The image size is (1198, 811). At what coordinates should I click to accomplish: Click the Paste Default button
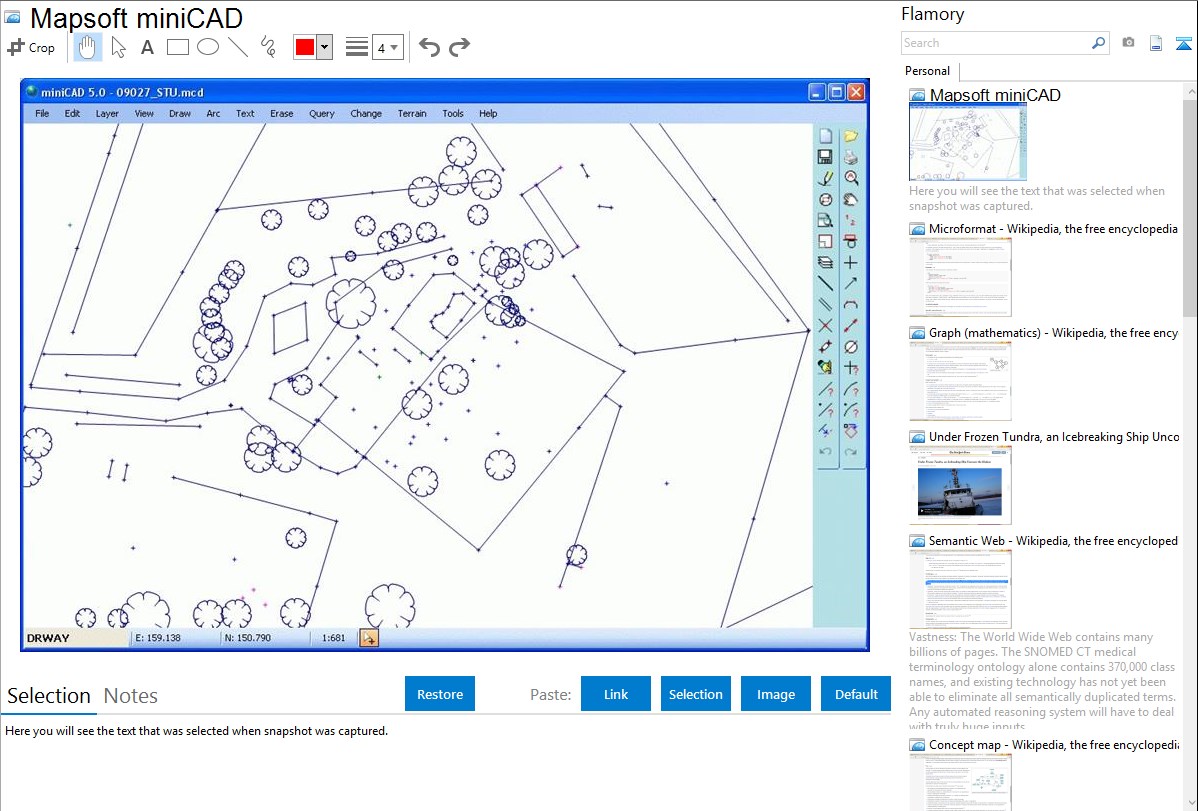tap(856, 694)
